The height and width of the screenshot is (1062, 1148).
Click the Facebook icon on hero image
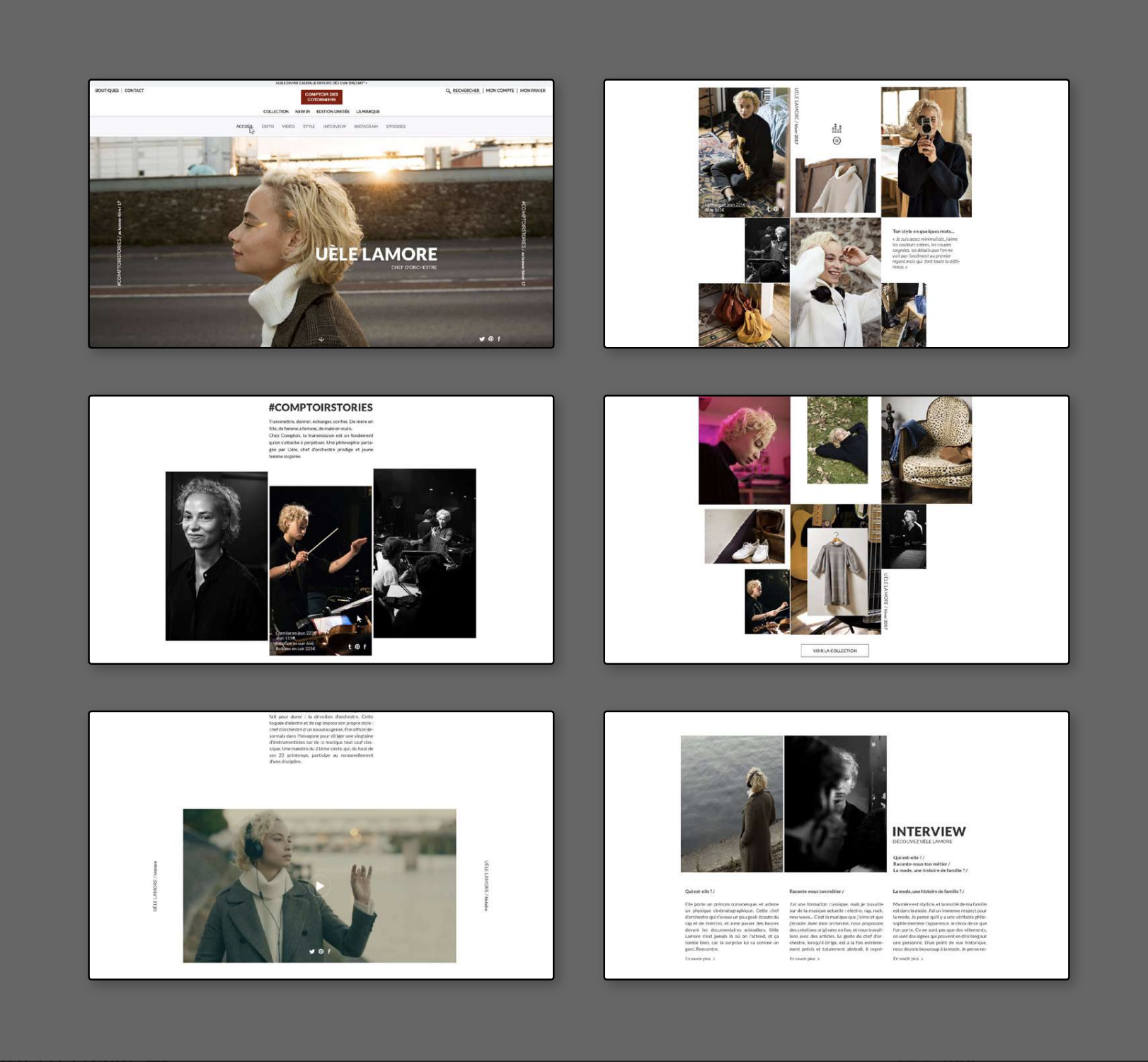click(499, 339)
